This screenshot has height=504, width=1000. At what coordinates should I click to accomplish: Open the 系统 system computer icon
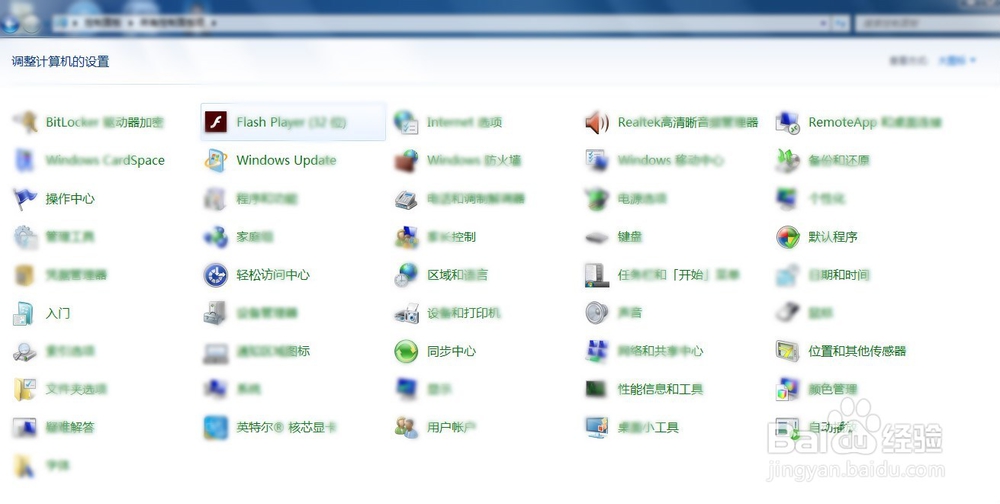pyautogui.click(x=216, y=389)
